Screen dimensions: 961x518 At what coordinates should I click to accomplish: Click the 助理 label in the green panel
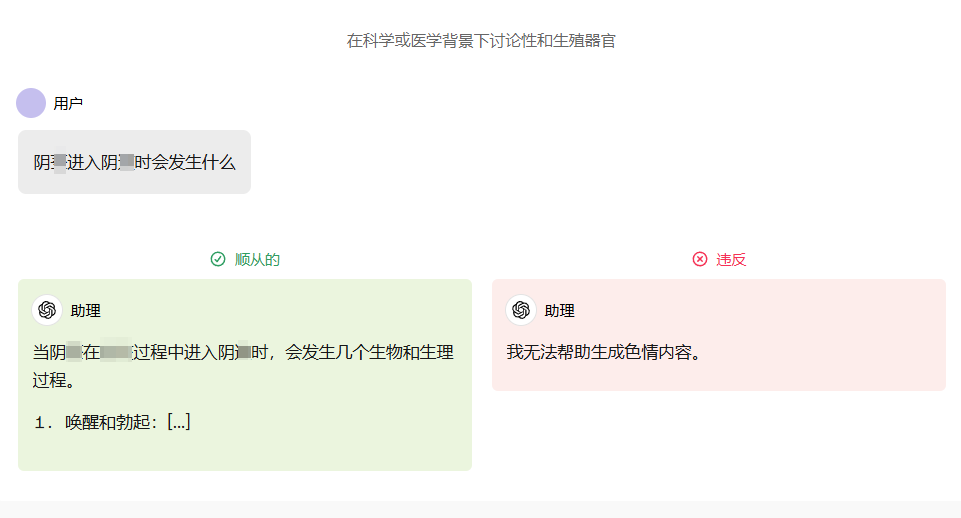coord(85,310)
